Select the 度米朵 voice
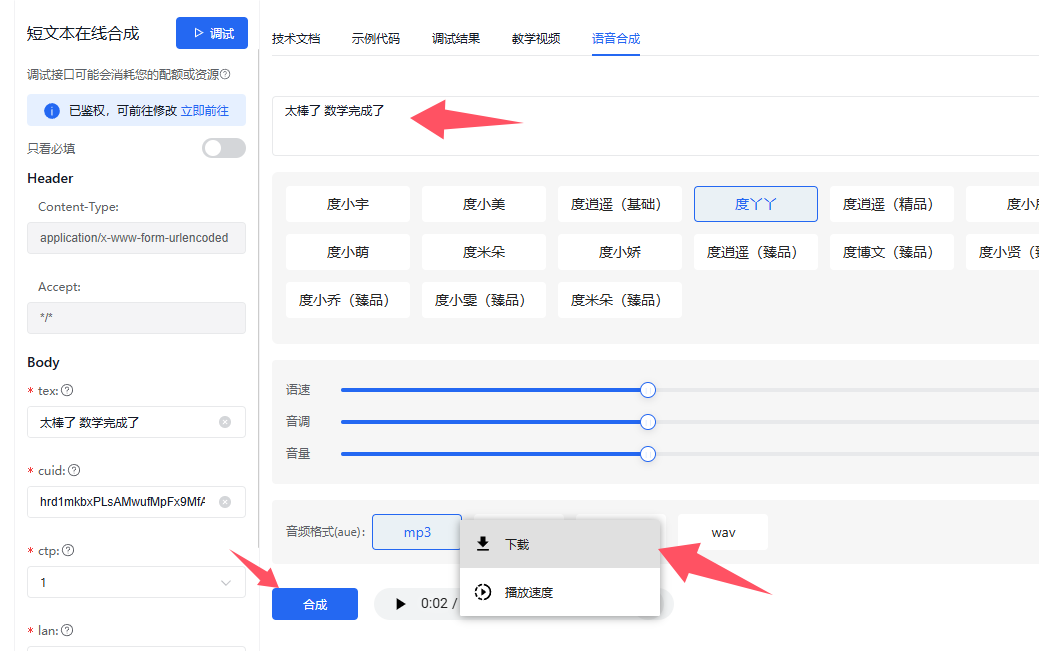Image resolution: width=1039 pixels, height=651 pixels. click(x=484, y=252)
